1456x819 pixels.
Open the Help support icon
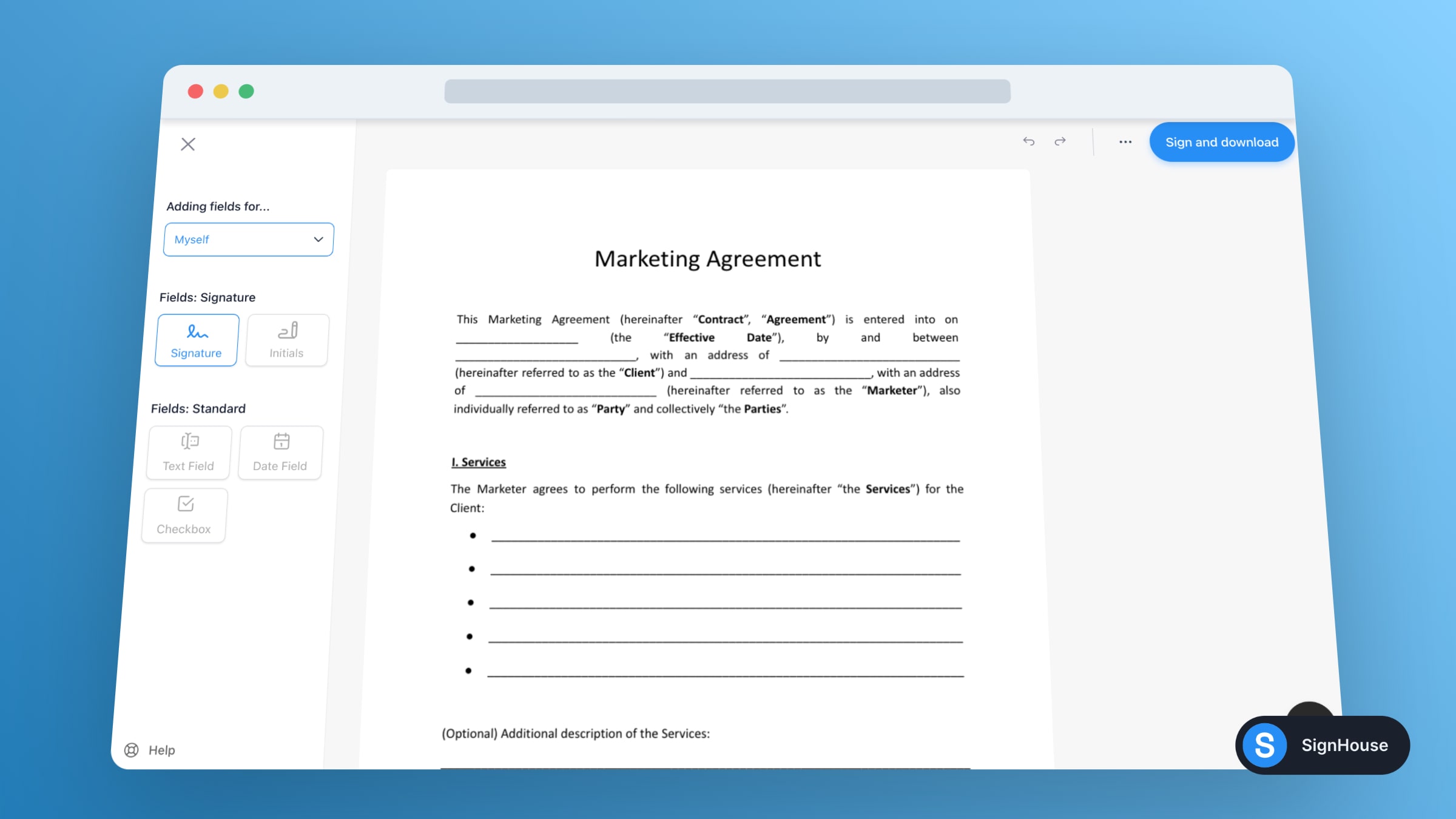pos(132,750)
